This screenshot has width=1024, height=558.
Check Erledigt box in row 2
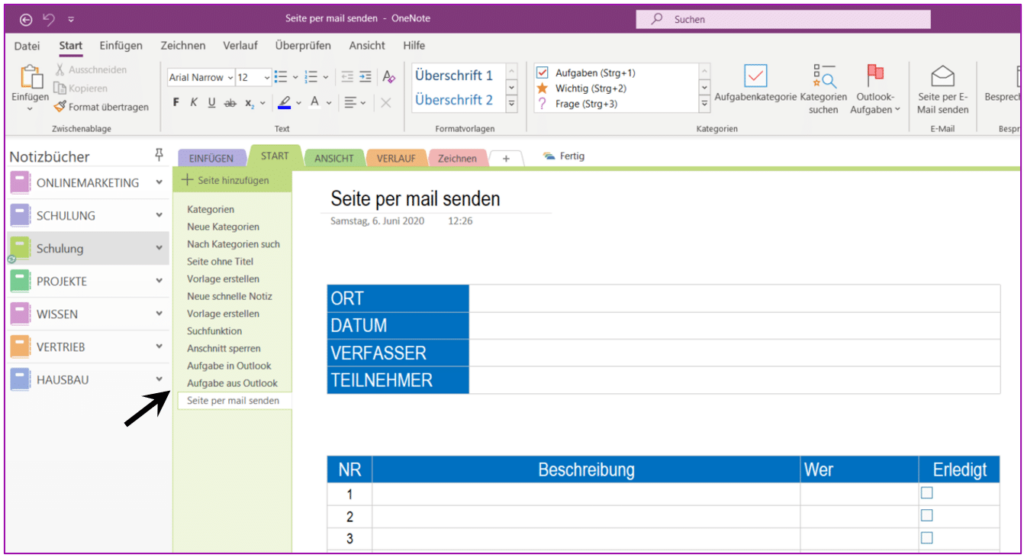click(927, 516)
